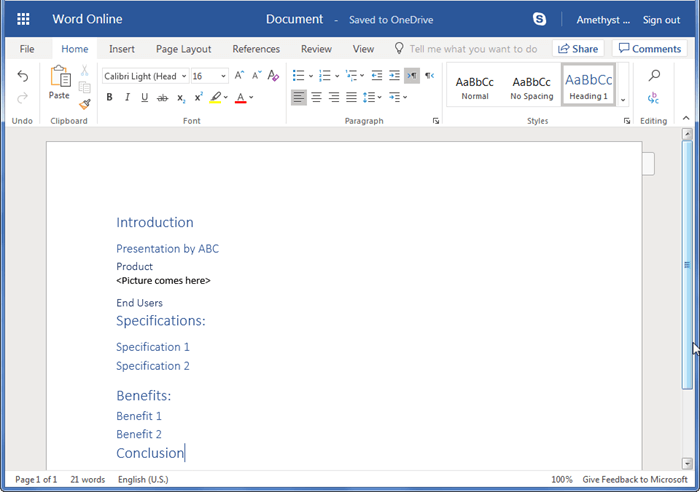Open the Find magnifier in Editing
This screenshot has height=492, width=700.
click(x=654, y=76)
